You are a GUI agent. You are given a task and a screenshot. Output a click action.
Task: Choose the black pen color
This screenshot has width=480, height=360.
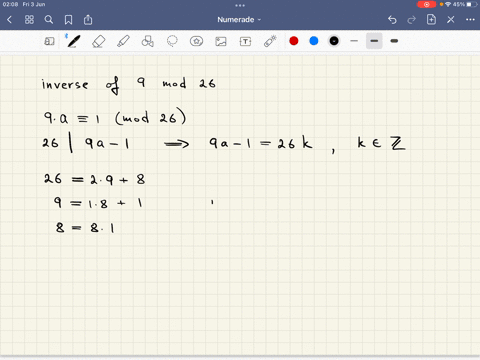[334, 41]
